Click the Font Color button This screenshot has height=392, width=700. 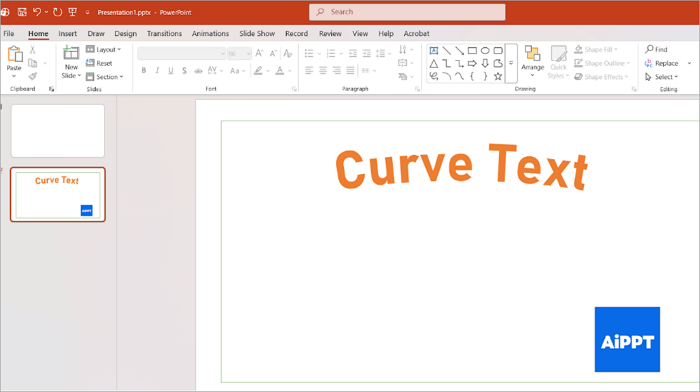(280, 71)
